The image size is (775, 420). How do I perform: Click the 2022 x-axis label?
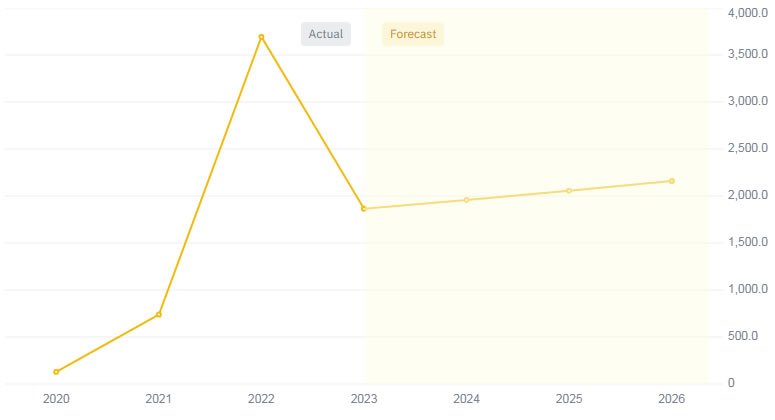point(261,399)
